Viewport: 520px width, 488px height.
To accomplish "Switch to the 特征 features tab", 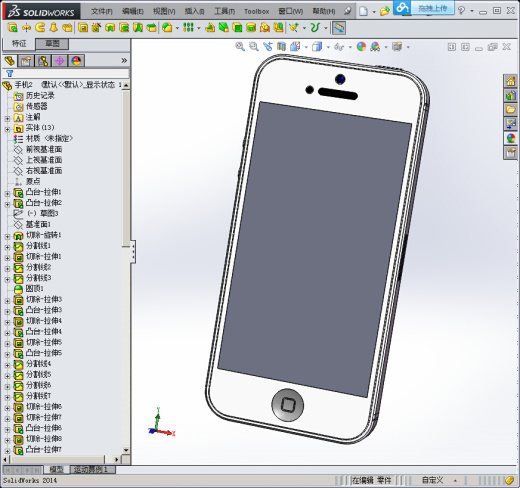I will [19, 44].
